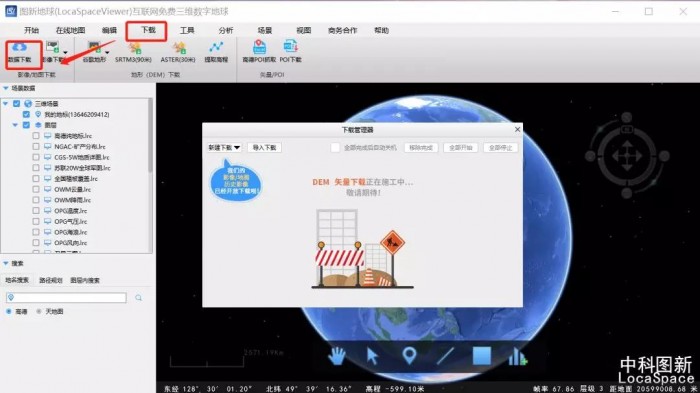700x393 pixels.
Task: Open the 数据下载 cloud download tool
Action: coord(20,53)
